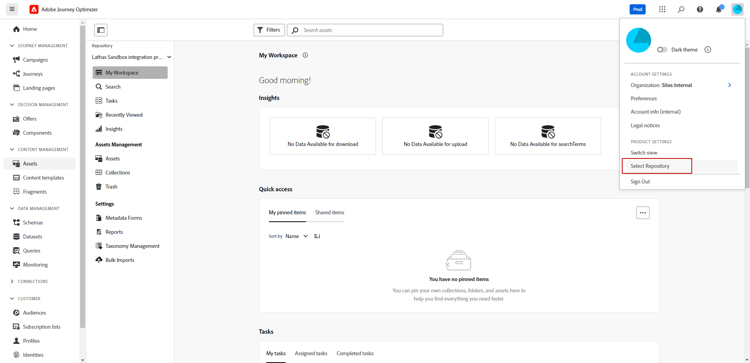Open the app switcher grid icon
750x363 pixels.
[662, 9]
